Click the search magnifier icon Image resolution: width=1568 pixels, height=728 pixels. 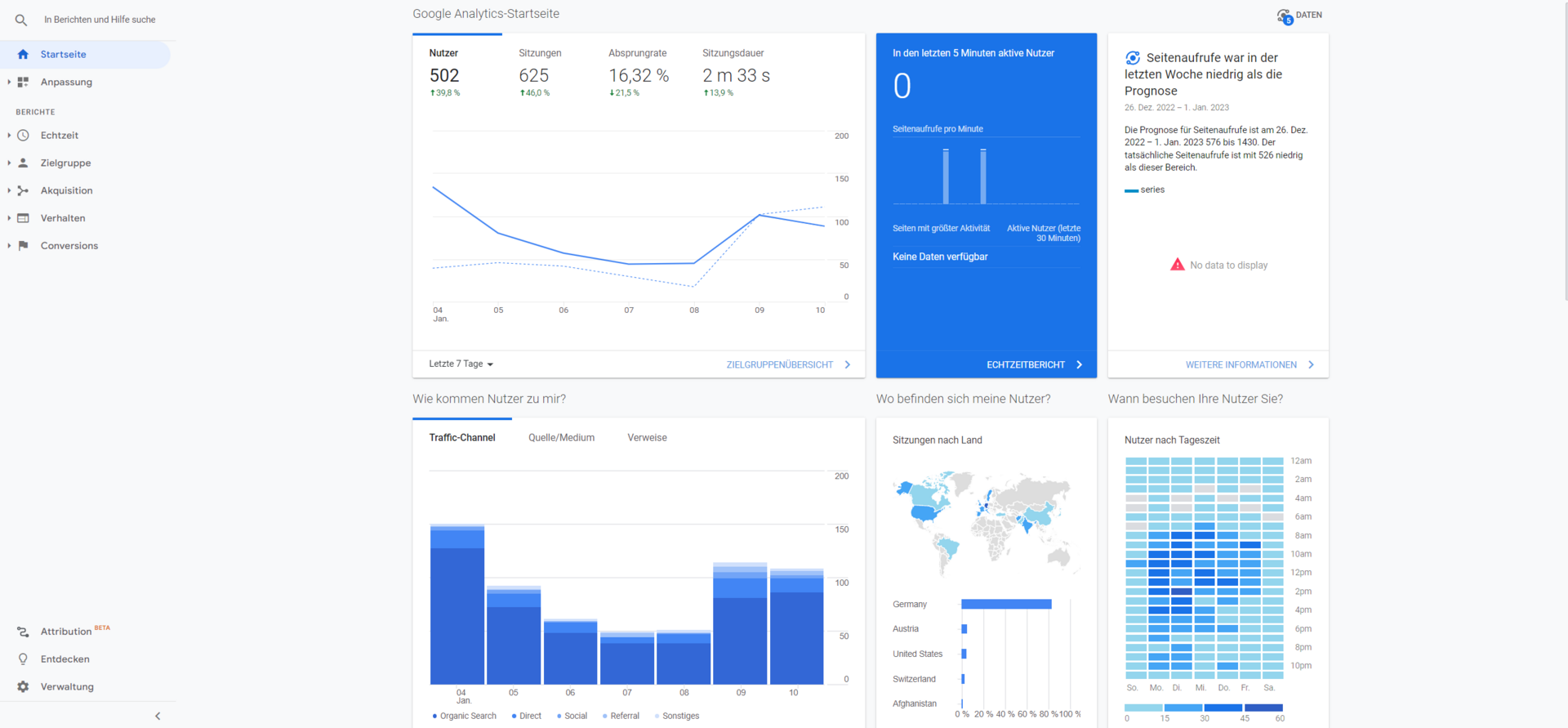[21, 20]
